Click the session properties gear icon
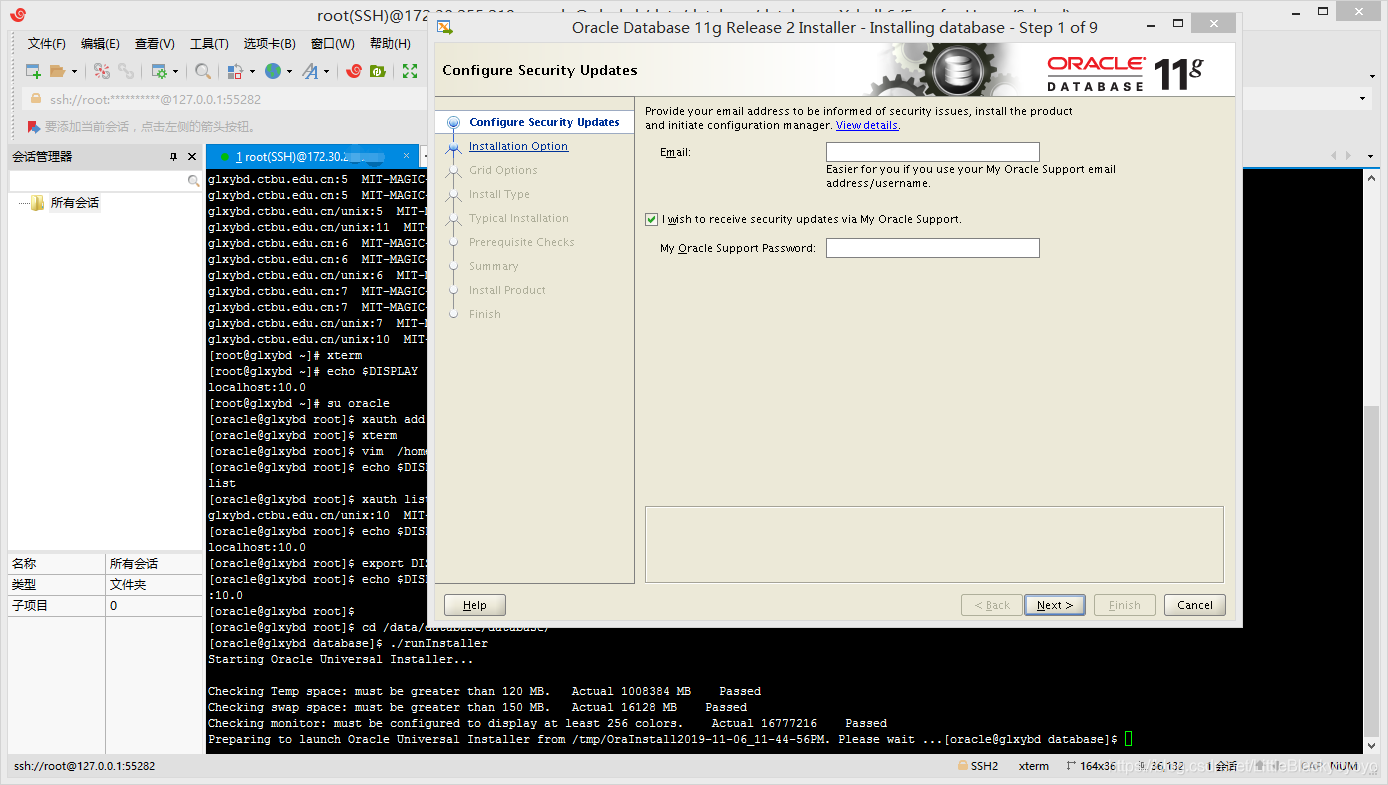This screenshot has height=785, width=1388. coord(158,71)
